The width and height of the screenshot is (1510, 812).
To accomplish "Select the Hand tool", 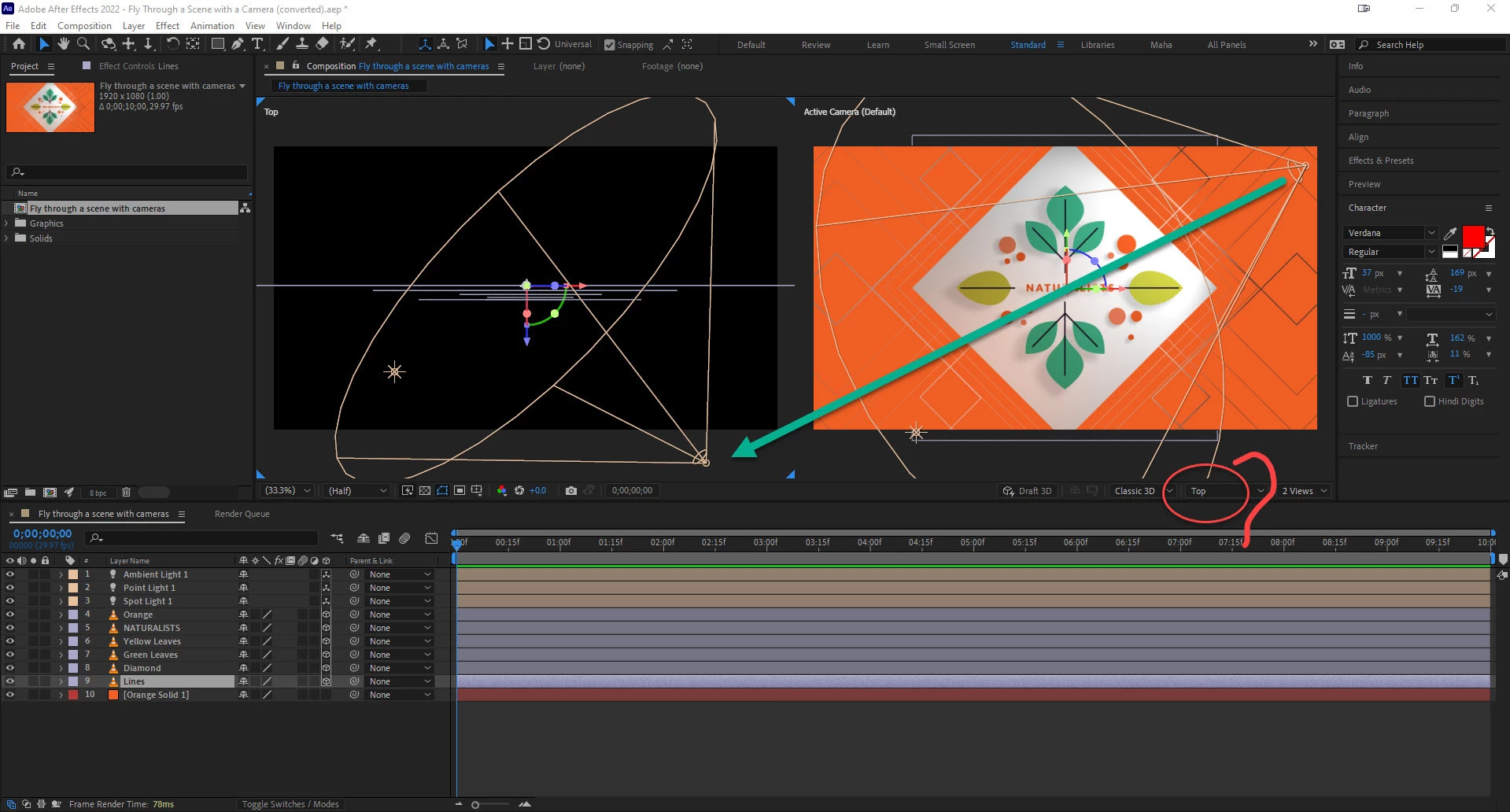I will [64, 44].
